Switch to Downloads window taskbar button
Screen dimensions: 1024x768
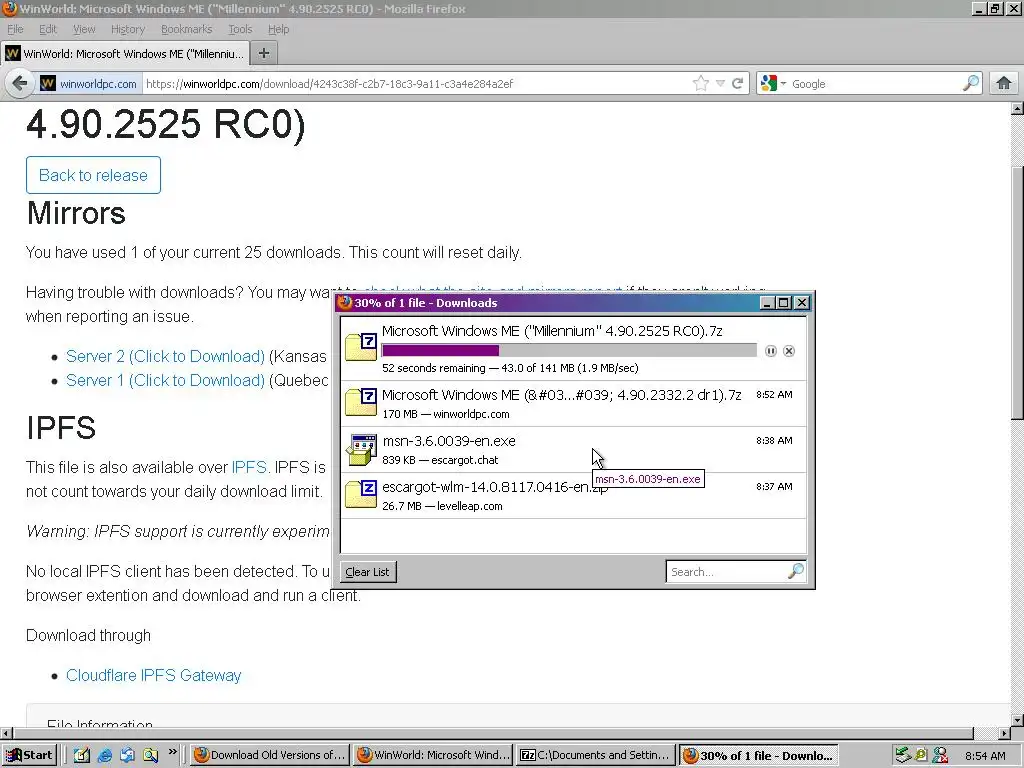(759, 755)
